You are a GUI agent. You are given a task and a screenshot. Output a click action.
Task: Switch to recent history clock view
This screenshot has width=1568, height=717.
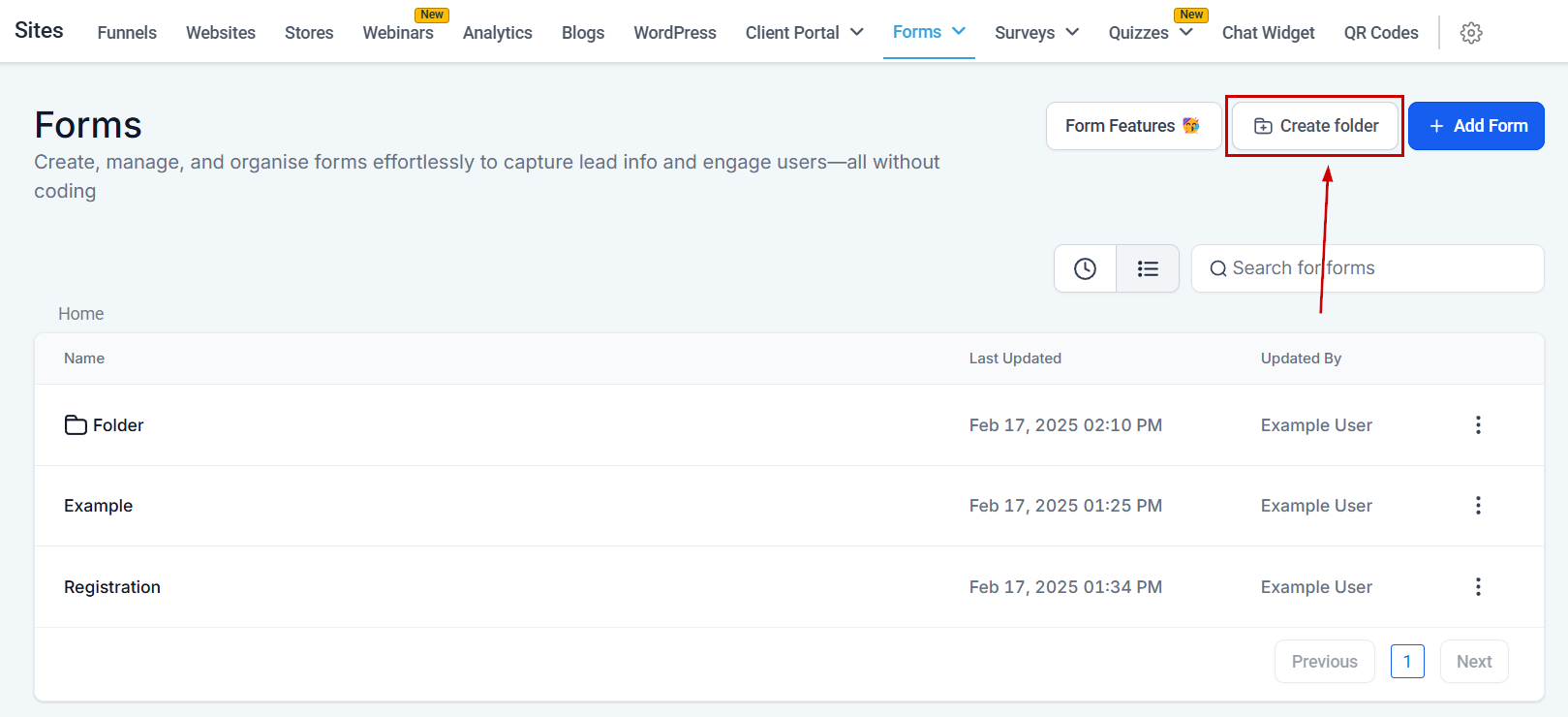pyautogui.click(x=1085, y=268)
